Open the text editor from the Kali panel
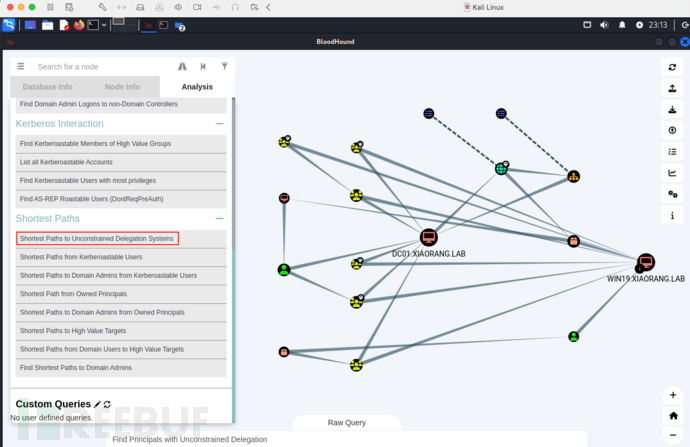This screenshot has width=690, height=447. click(64, 25)
